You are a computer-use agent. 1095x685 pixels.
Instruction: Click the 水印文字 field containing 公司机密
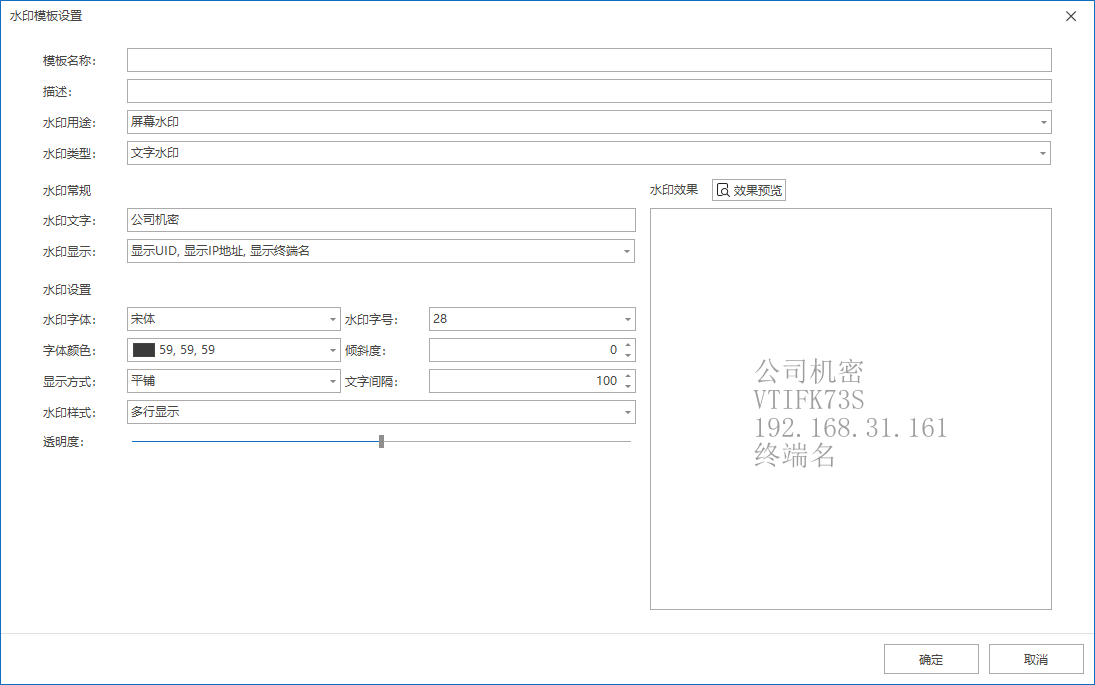click(381, 220)
